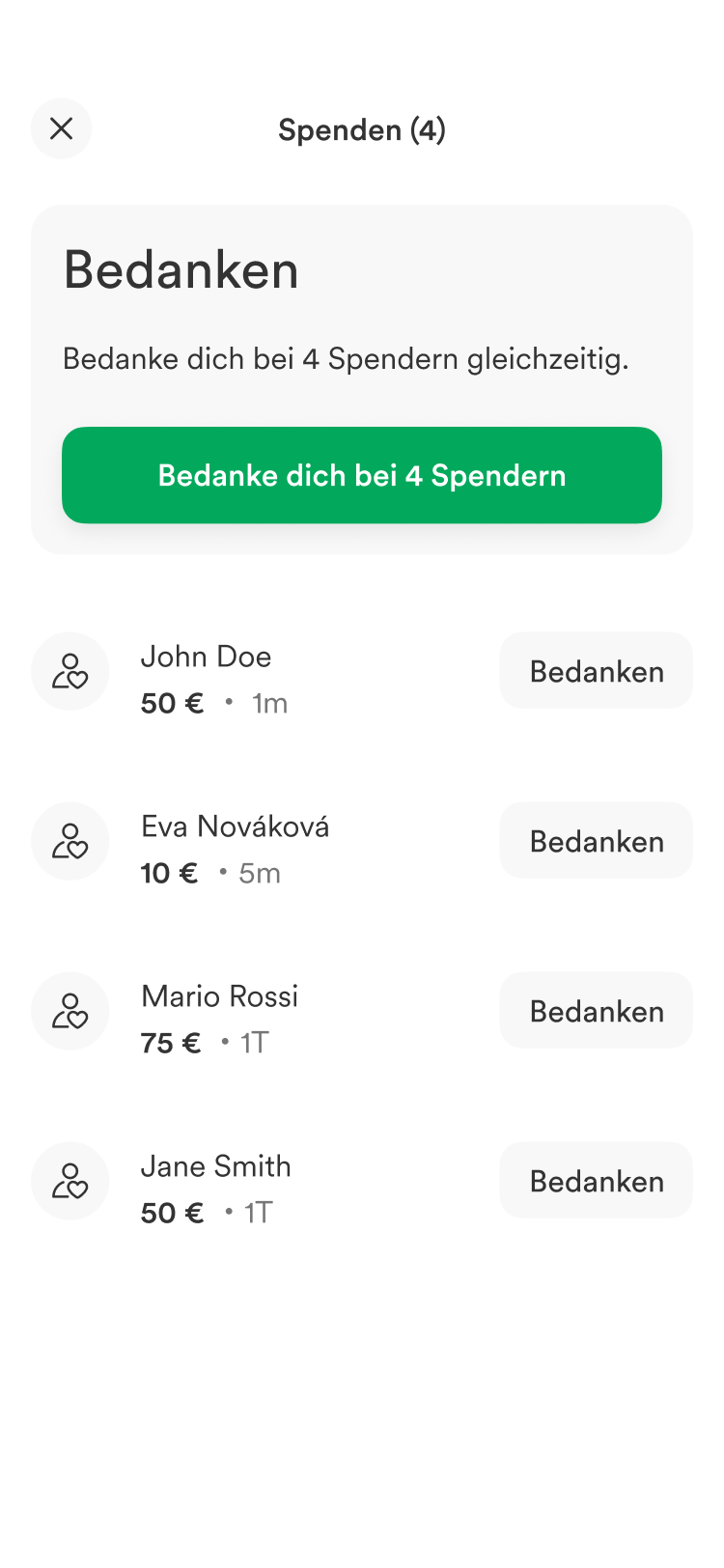
Task: Click Mario Rossi's donor avatar icon
Action: pyautogui.click(x=70, y=1011)
